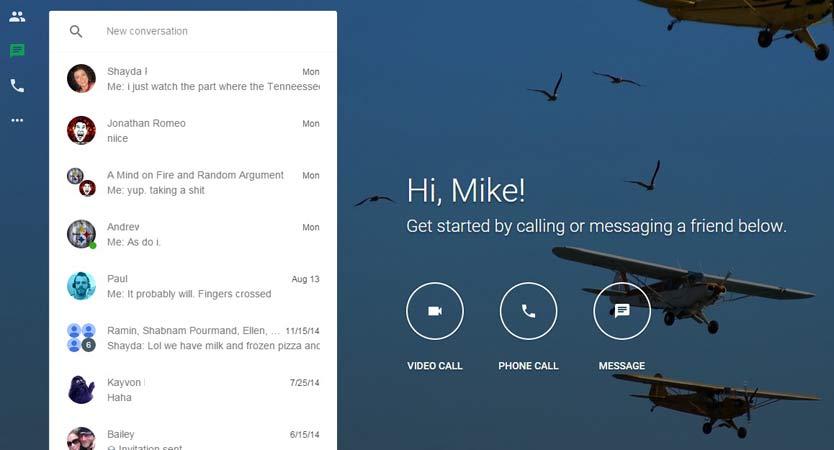The width and height of the screenshot is (834, 450).
Task: Start a video call with camera button
Action: 435,311
